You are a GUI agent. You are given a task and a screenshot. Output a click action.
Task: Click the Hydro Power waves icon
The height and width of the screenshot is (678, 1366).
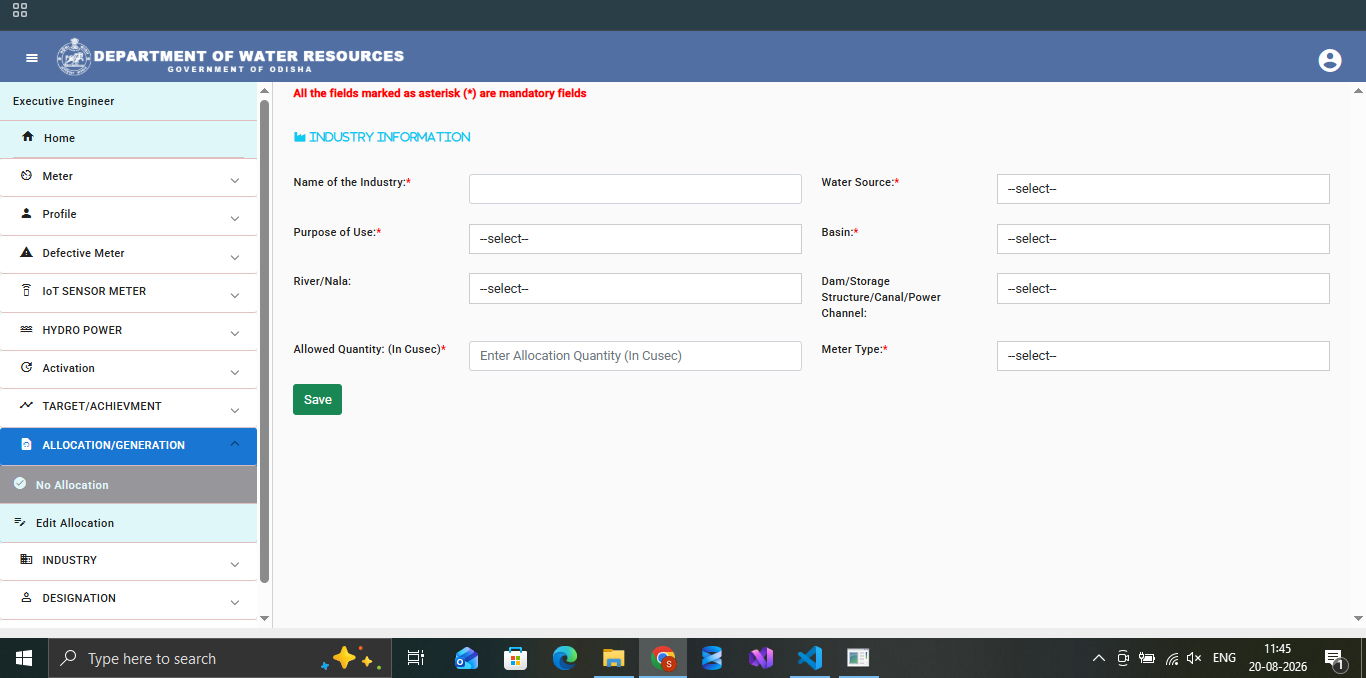click(26, 329)
